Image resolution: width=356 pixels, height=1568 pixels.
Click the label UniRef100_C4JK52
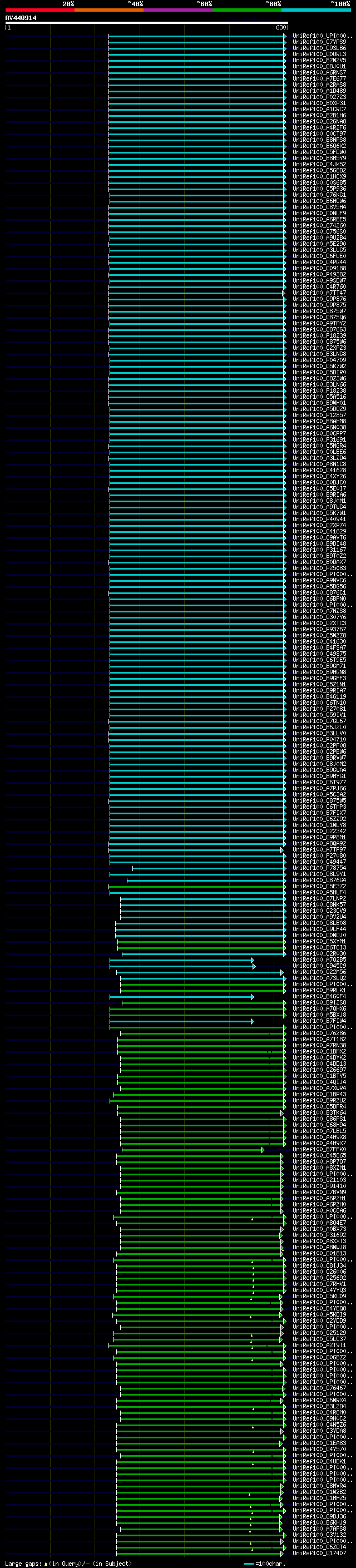[319, 164]
